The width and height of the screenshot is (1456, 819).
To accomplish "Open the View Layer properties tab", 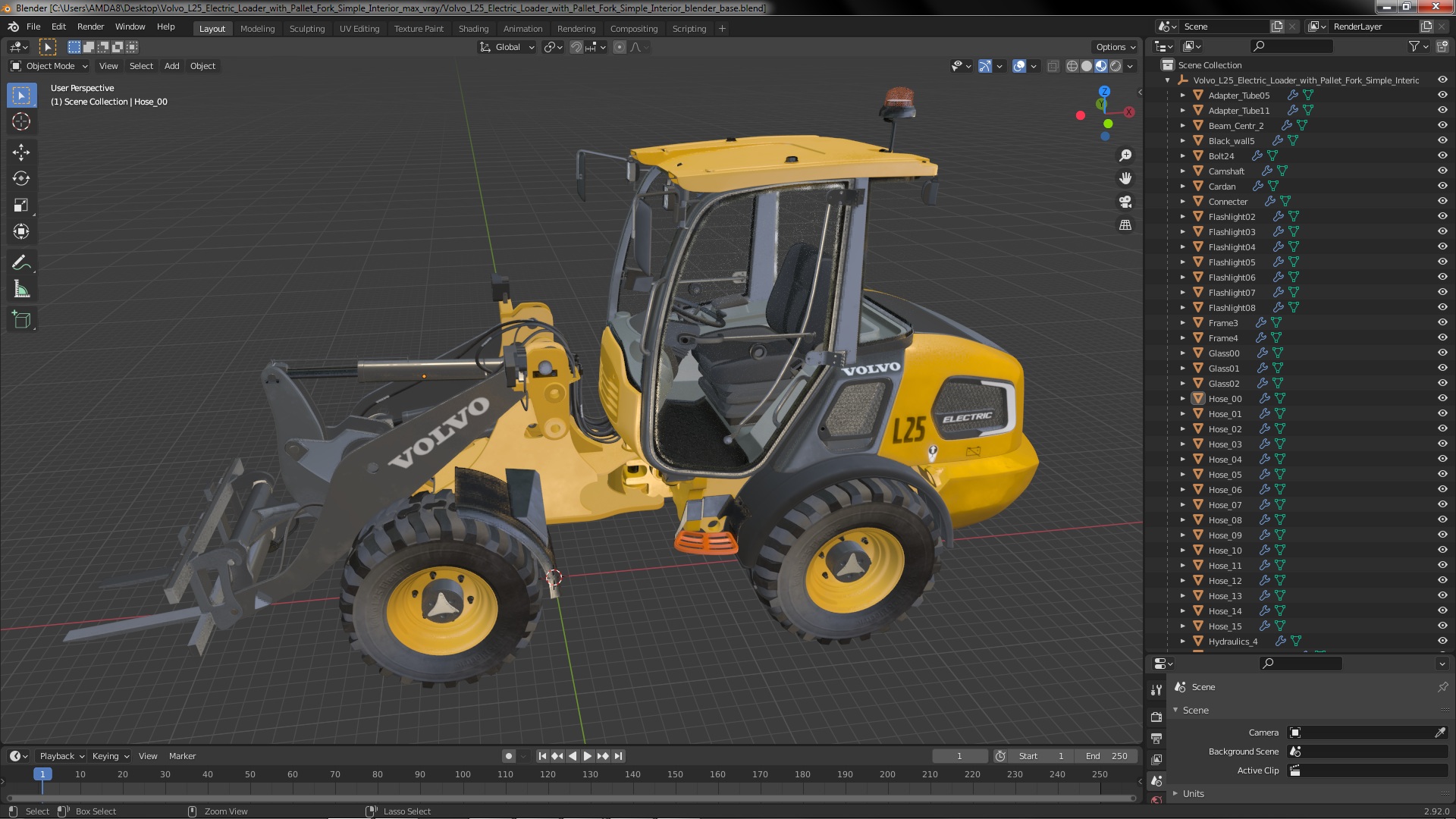I will click(x=1156, y=759).
